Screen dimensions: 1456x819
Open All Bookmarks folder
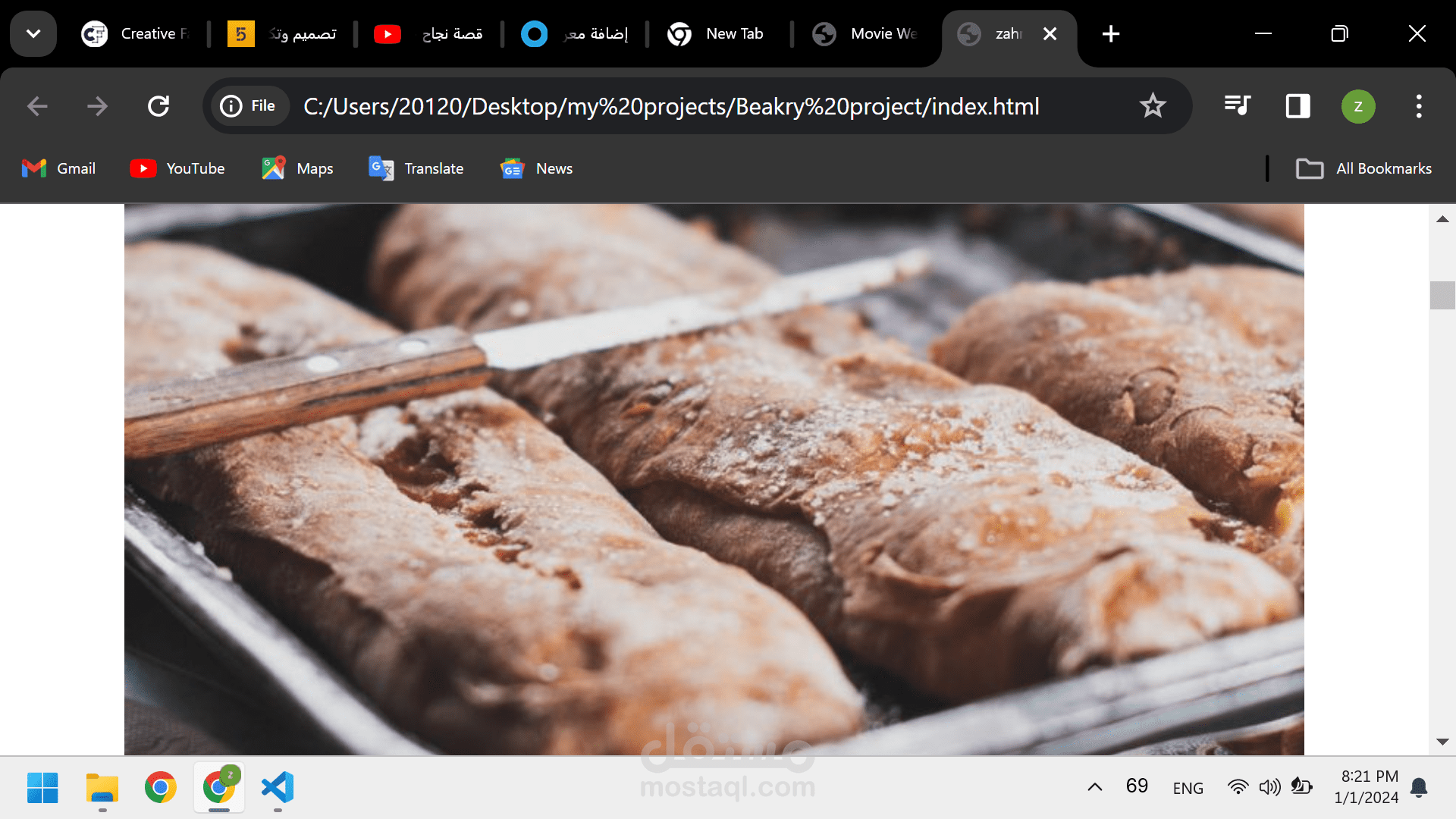pyautogui.click(x=1363, y=168)
